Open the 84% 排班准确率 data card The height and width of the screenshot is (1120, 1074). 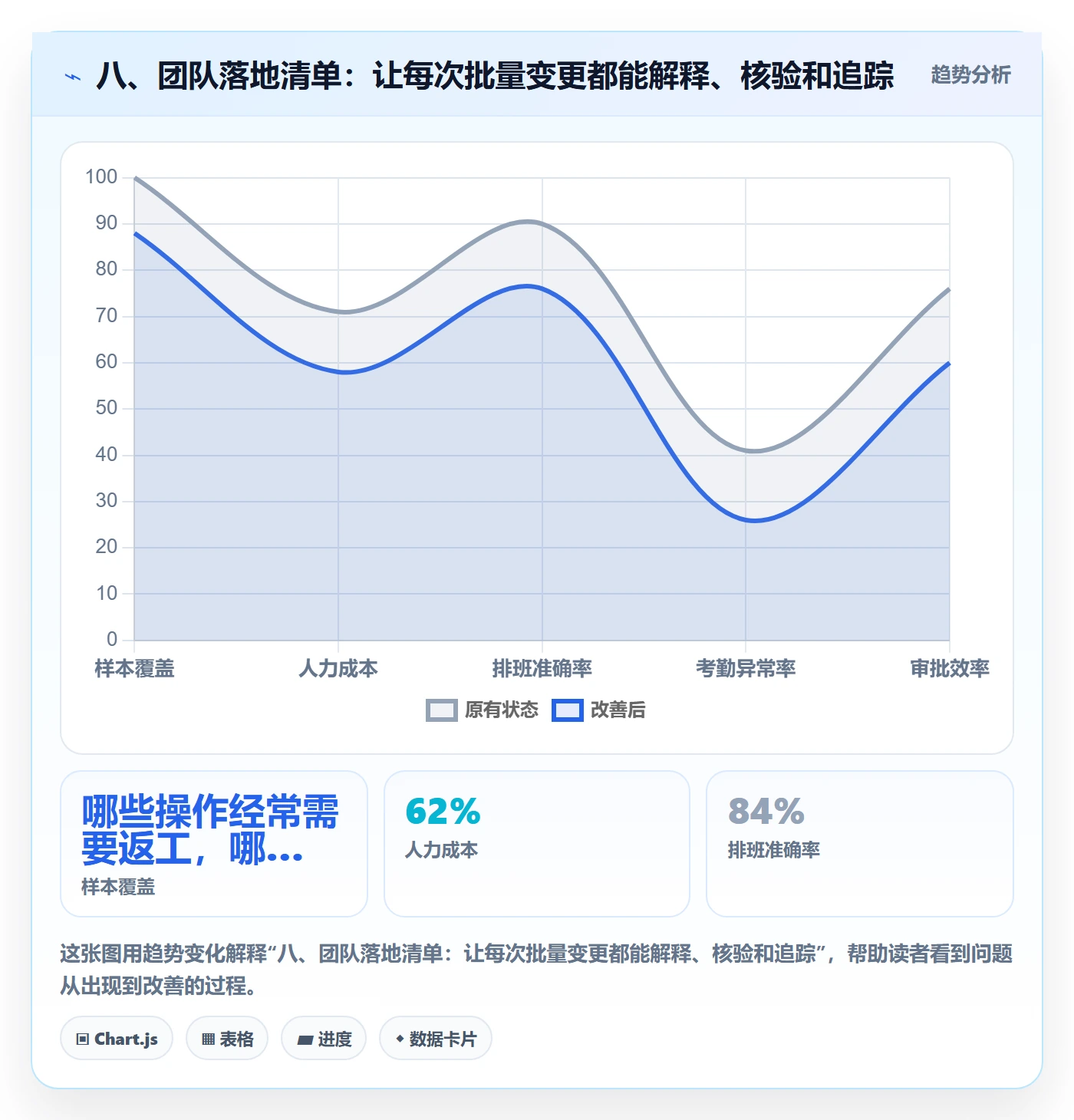(x=860, y=844)
